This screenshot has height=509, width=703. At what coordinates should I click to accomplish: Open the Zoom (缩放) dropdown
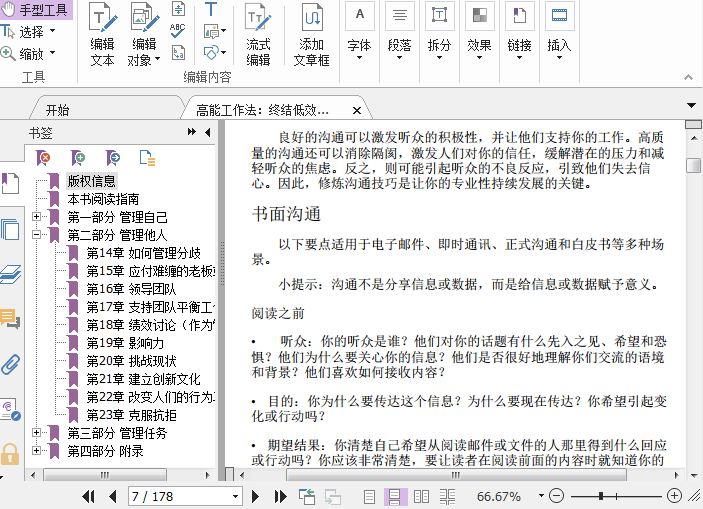pos(52,53)
